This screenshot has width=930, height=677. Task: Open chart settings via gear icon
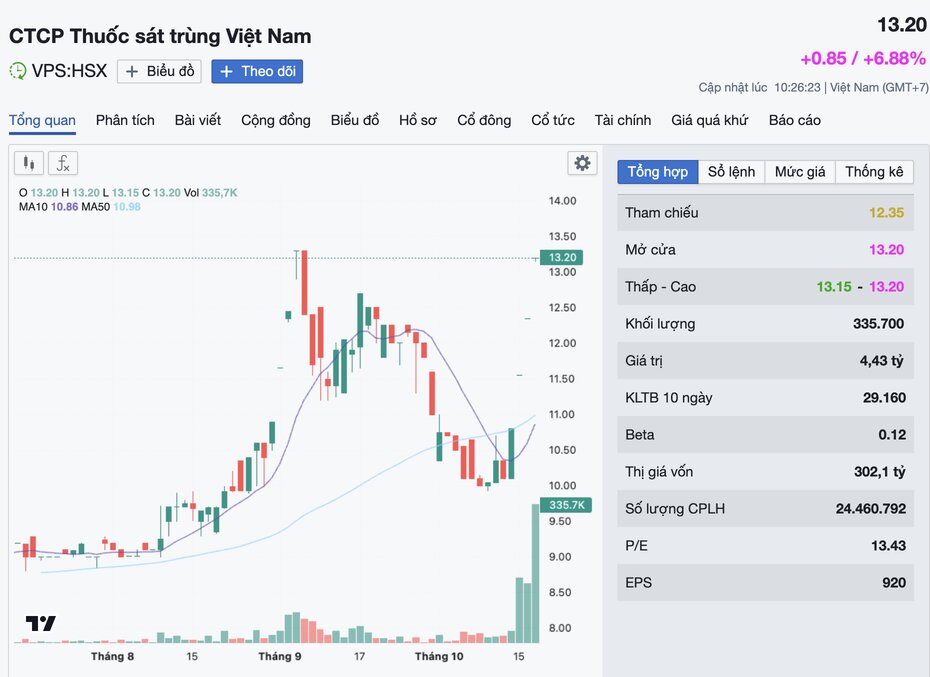(x=582, y=163)
